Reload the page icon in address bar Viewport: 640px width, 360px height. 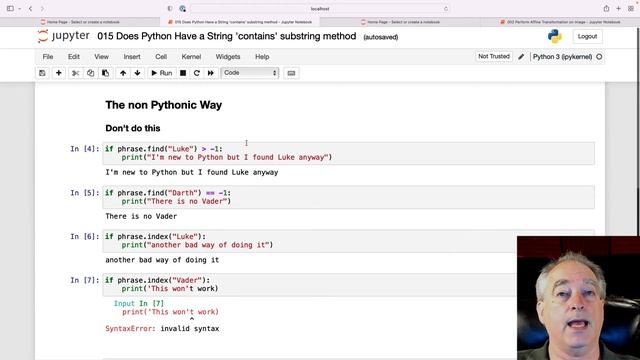point(446,9)
